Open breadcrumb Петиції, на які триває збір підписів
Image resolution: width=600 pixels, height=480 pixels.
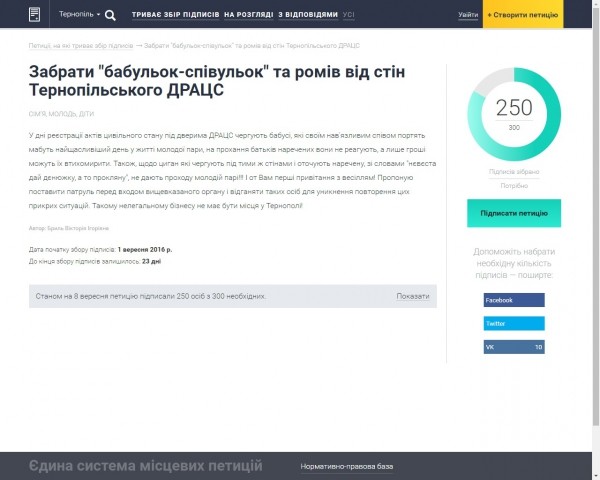tap(81, 46)
